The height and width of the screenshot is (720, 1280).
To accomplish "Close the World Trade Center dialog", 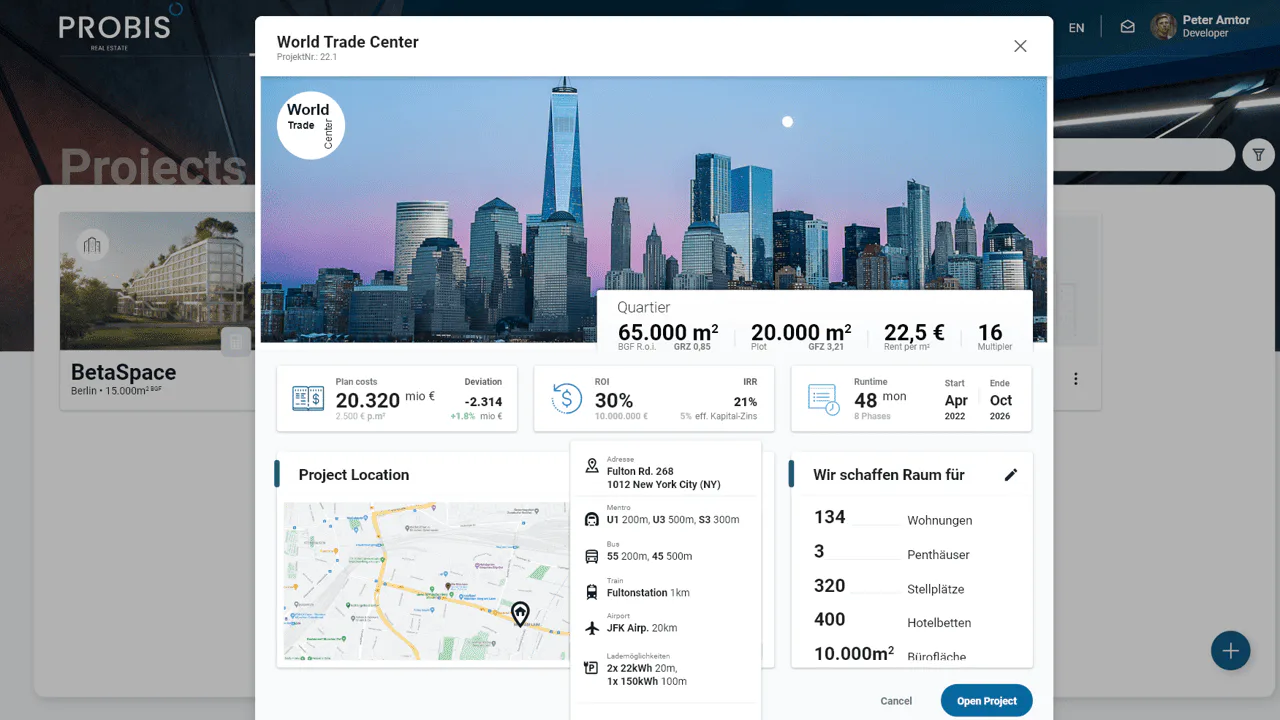I will pyautogui.click(x=1020, y=46).
